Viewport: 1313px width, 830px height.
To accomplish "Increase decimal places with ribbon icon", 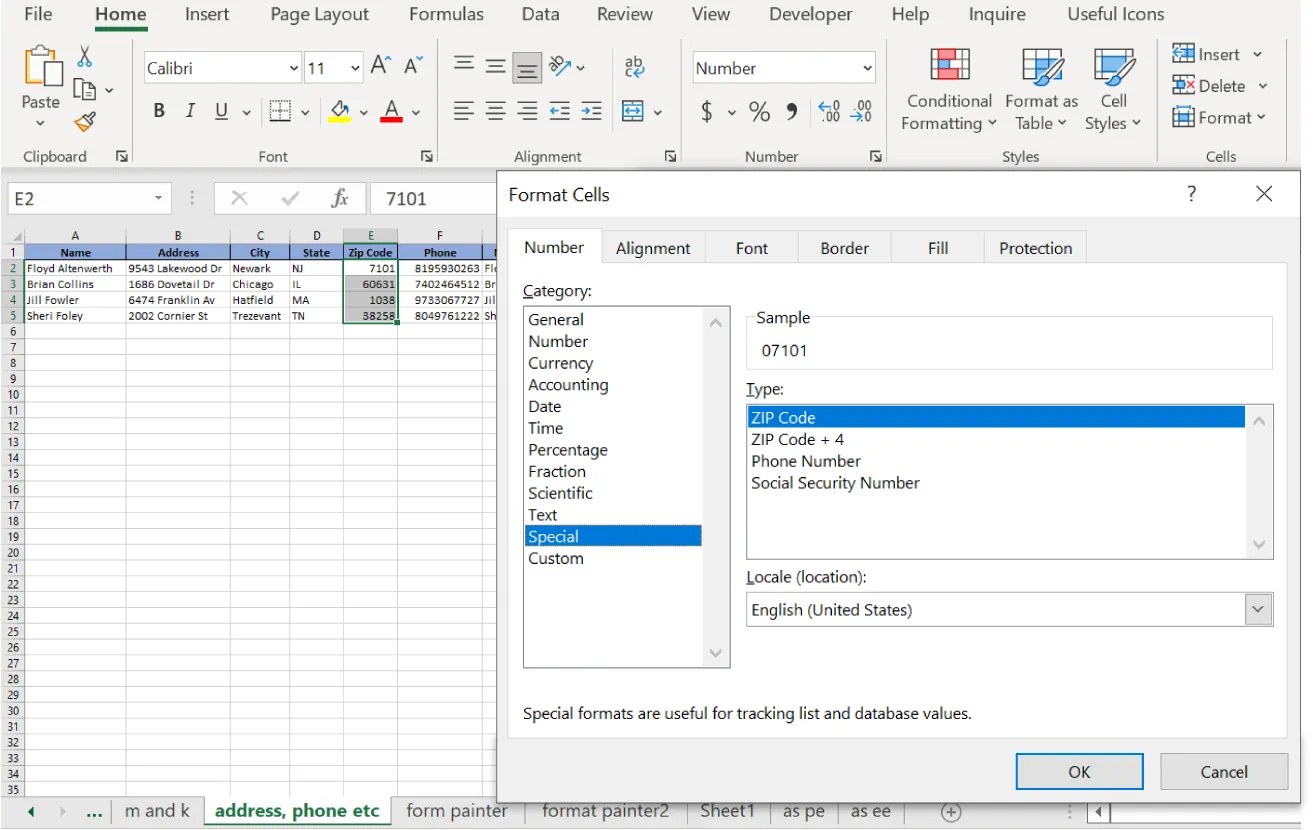I will [829, 112].
